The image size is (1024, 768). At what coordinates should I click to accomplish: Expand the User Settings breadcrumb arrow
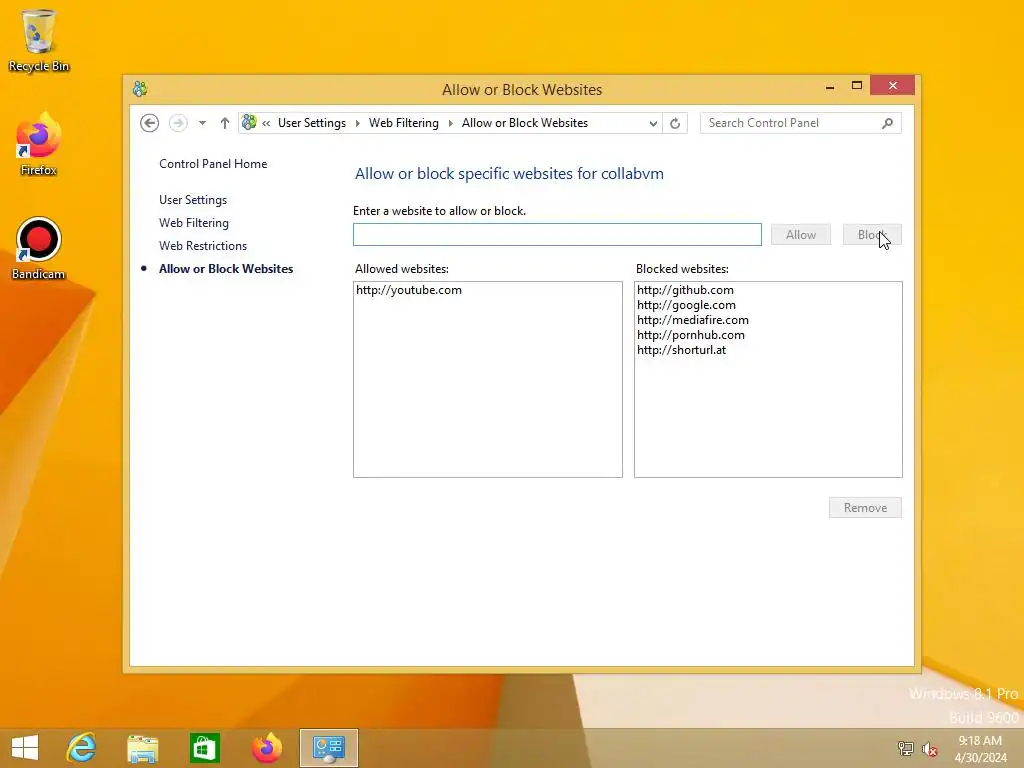(x=357, y=123)
